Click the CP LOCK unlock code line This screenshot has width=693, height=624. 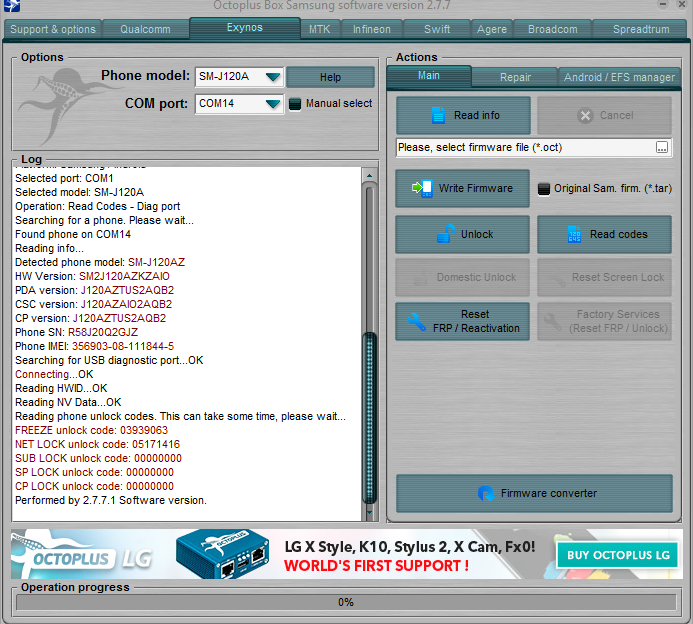[x=95, y=486]
